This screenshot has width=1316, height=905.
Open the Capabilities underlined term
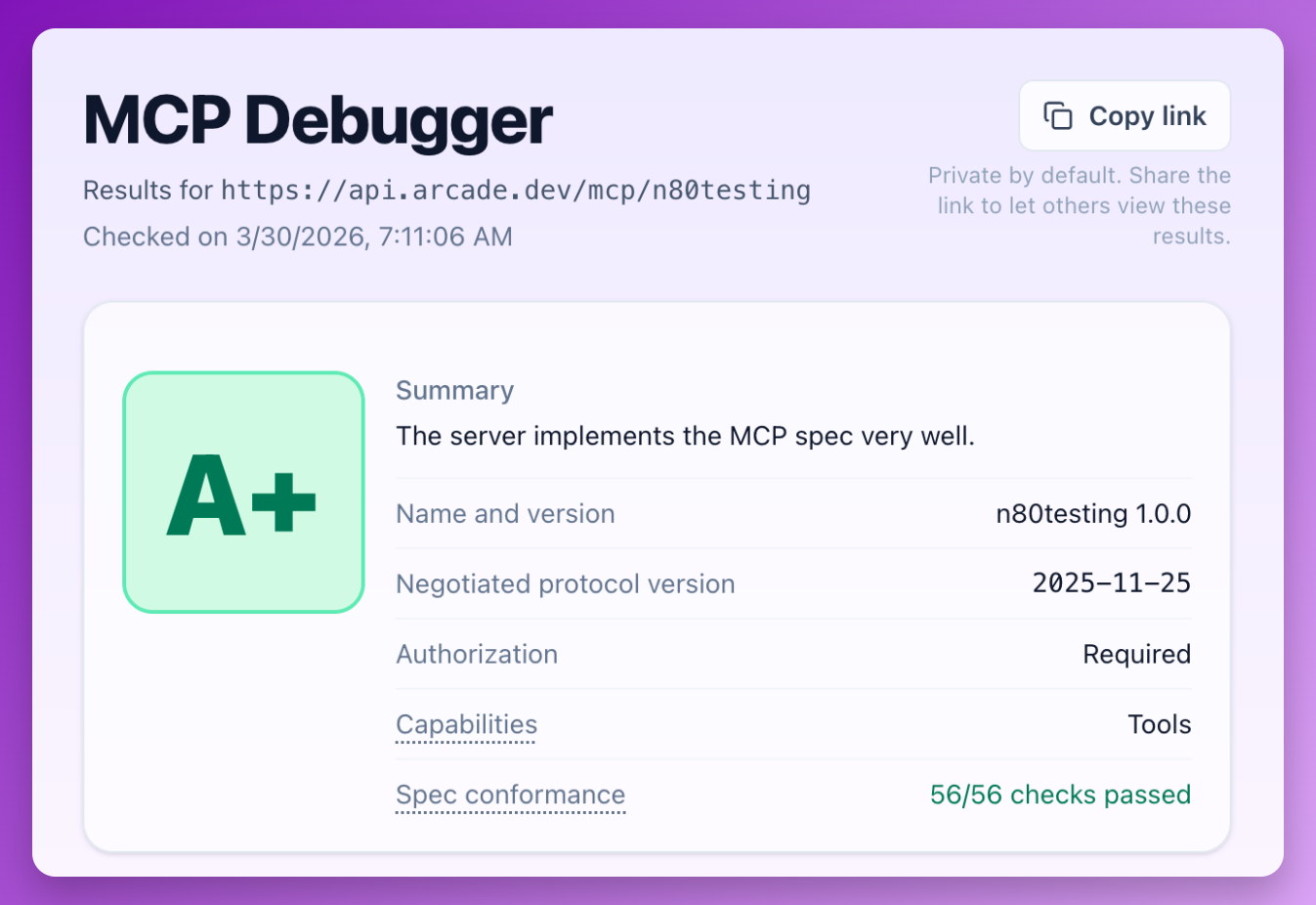[x=466, y=725]
